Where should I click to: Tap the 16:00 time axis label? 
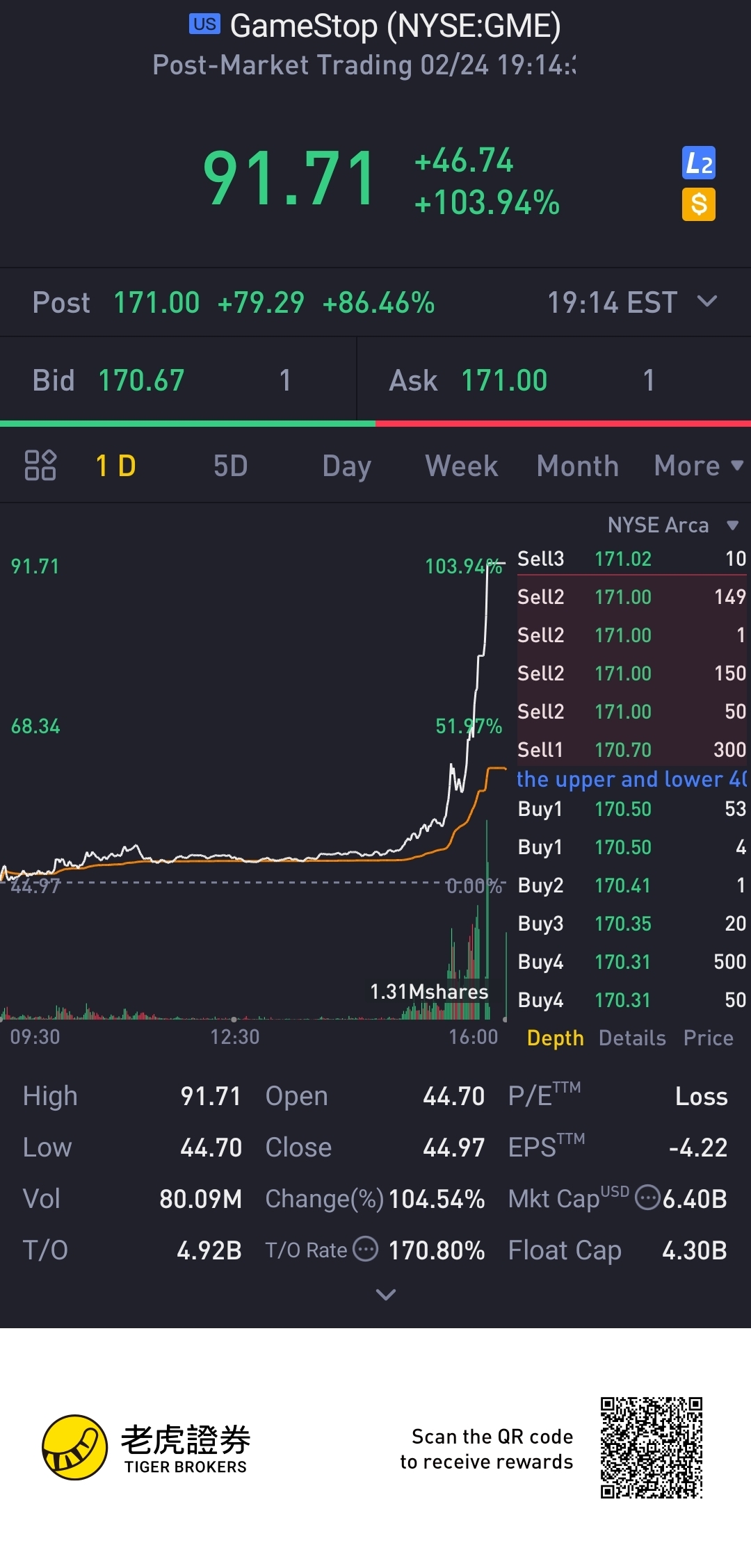[x=473, y=1037]
